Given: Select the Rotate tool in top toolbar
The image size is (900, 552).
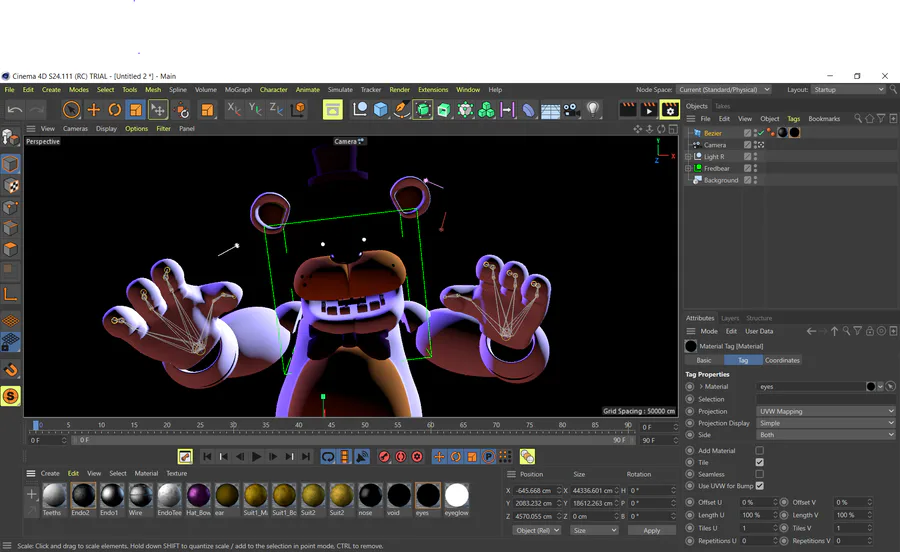Looking at the screenshot, I should coord(115,109).
